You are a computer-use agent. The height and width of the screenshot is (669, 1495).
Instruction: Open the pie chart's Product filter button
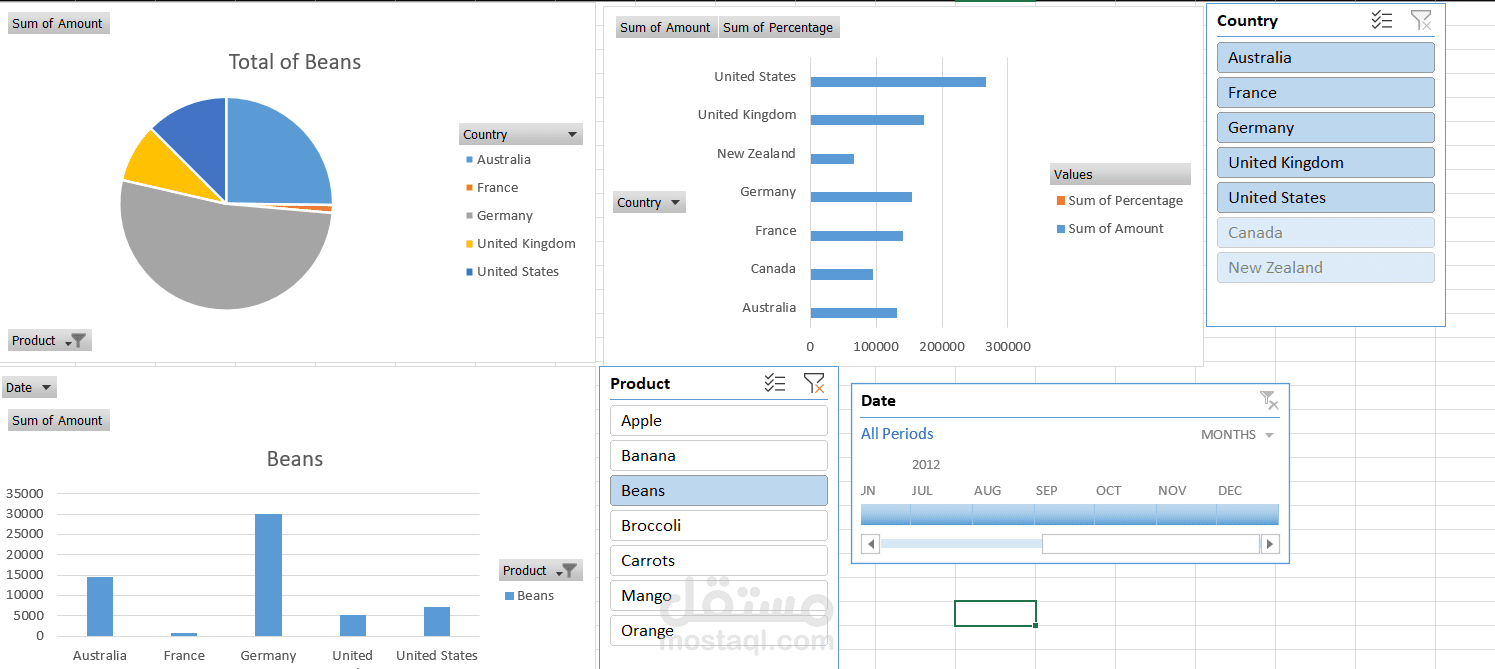(x=50, y=341)
